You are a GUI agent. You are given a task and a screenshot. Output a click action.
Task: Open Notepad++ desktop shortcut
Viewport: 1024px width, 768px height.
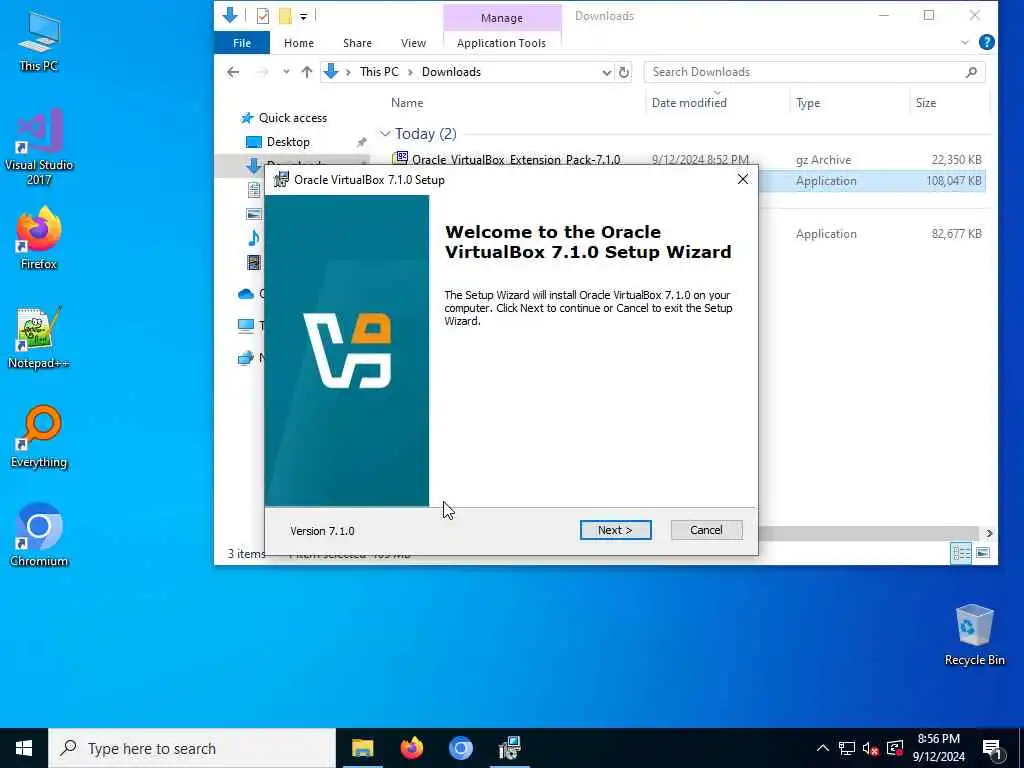[39, 338]
